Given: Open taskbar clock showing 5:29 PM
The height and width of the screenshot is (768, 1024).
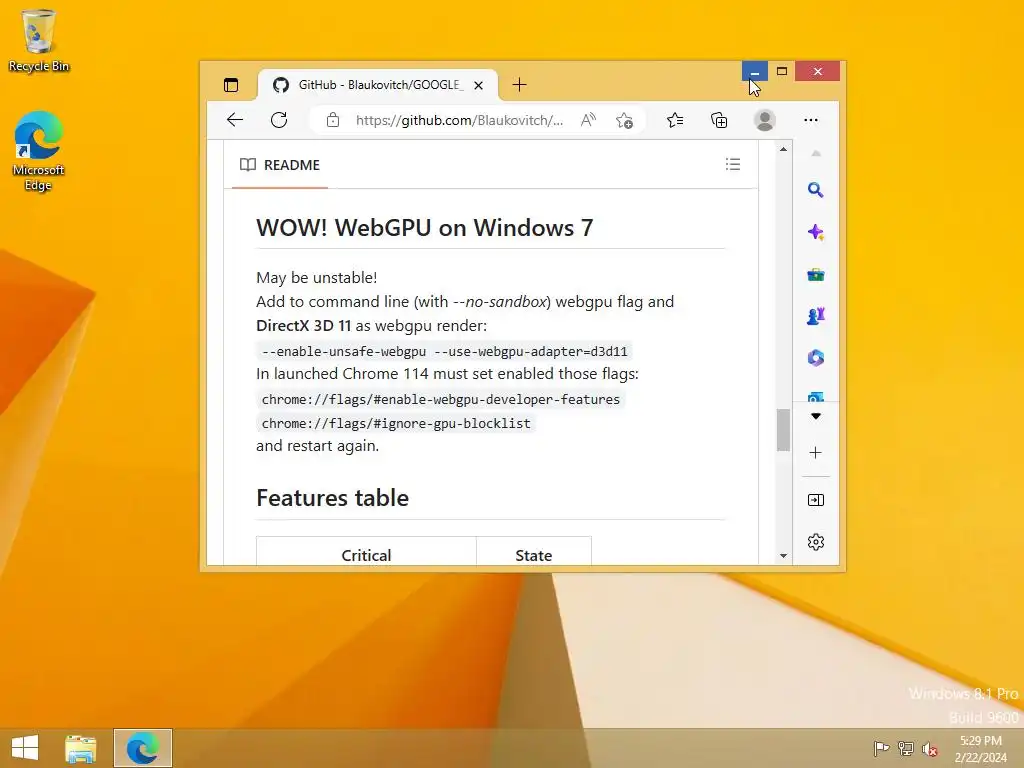Looking at the screenshot, I should point(980,749).
